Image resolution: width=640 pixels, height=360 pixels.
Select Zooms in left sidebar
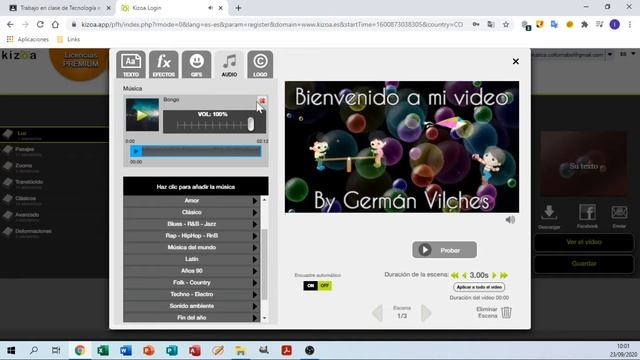(23, 166)
